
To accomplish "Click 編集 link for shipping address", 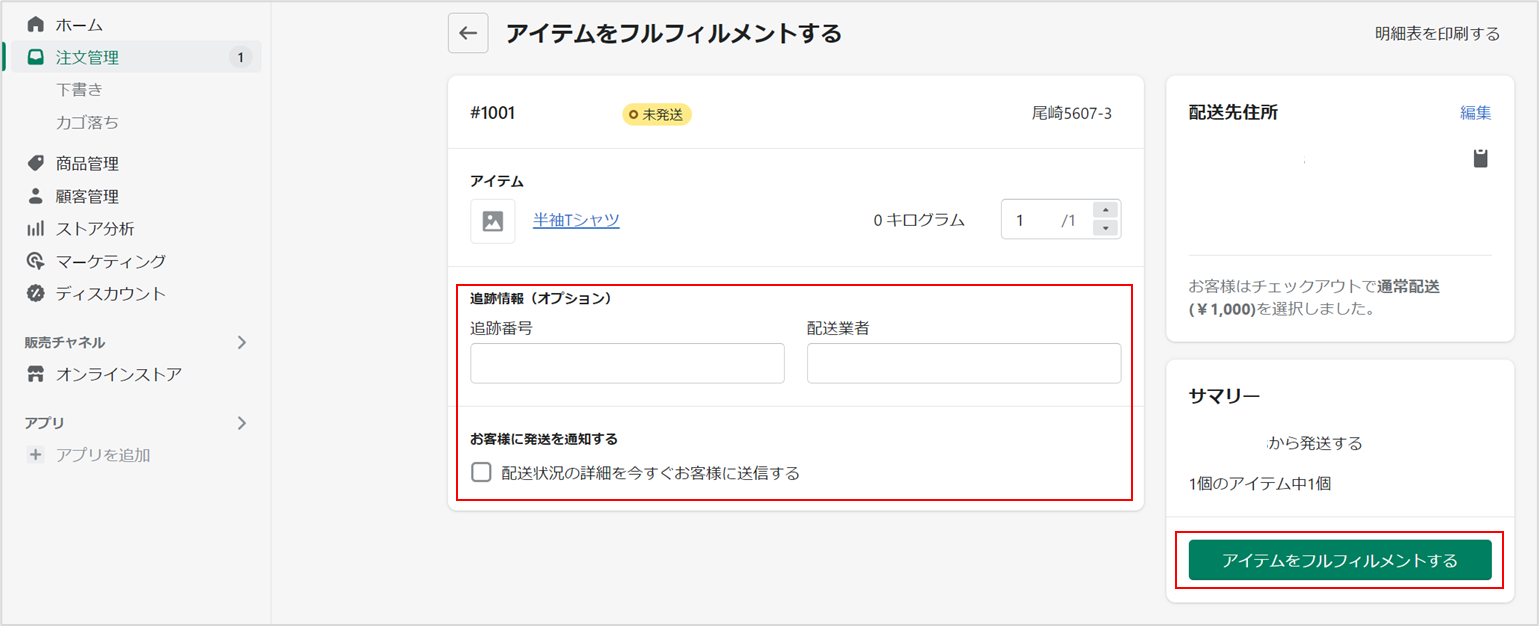I will click(x=1476, y=113).
